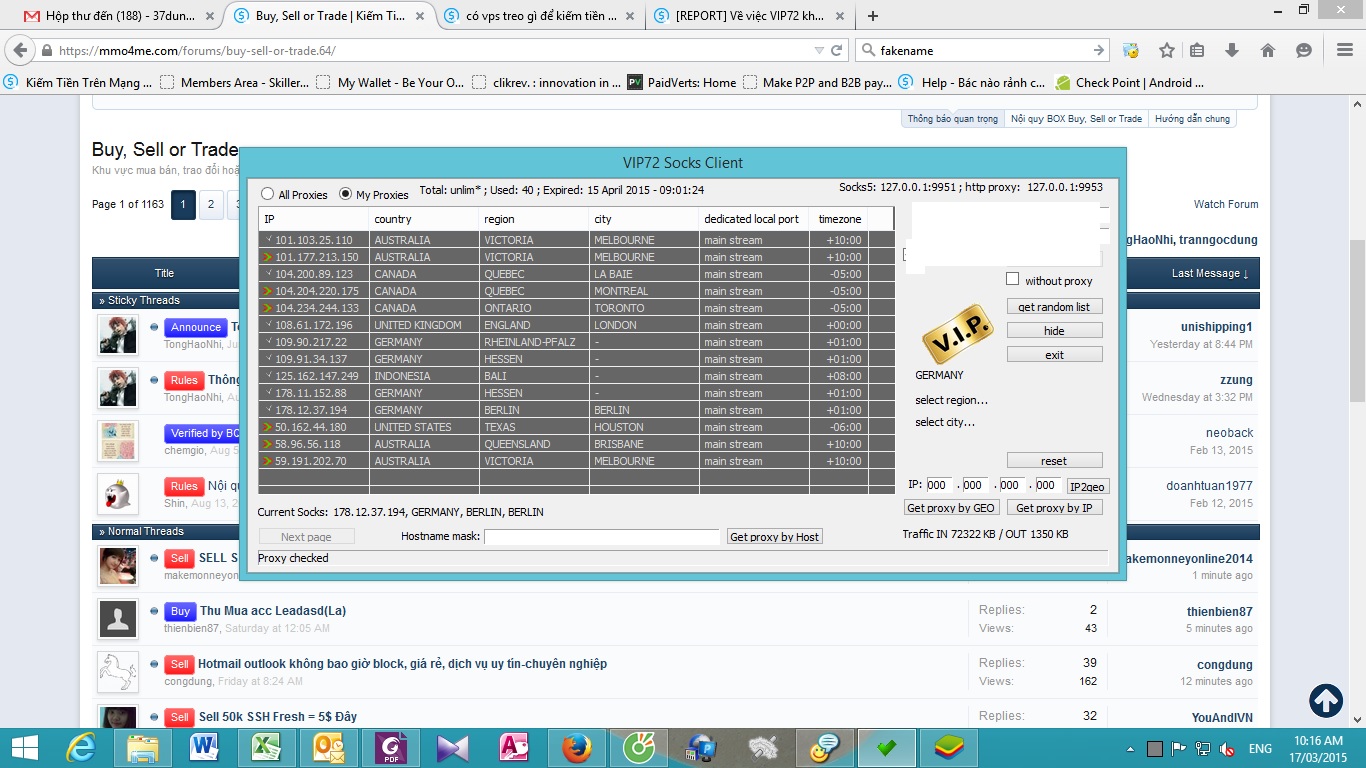1366x768 pixels.
Task: Click Get proxy by Host
Action: [775, 537]
